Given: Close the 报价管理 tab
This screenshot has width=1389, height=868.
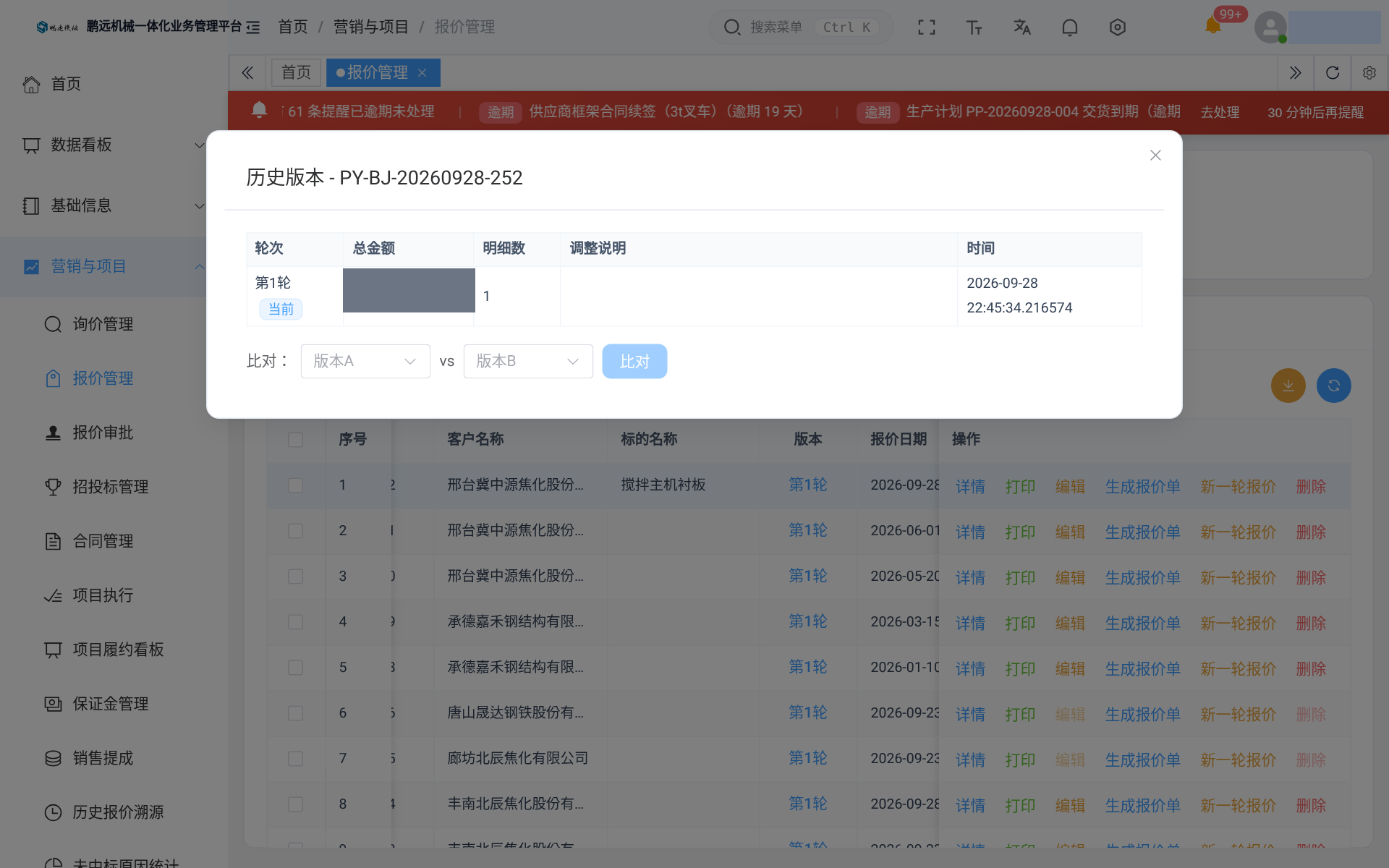Looking at the screenshot, I should point(422,72).
